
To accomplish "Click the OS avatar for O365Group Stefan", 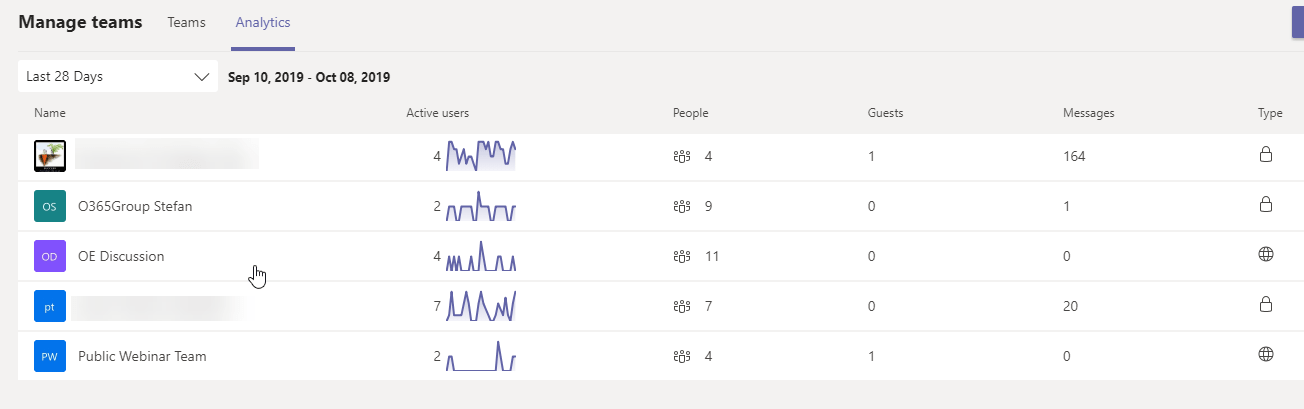I will (50, 206).
